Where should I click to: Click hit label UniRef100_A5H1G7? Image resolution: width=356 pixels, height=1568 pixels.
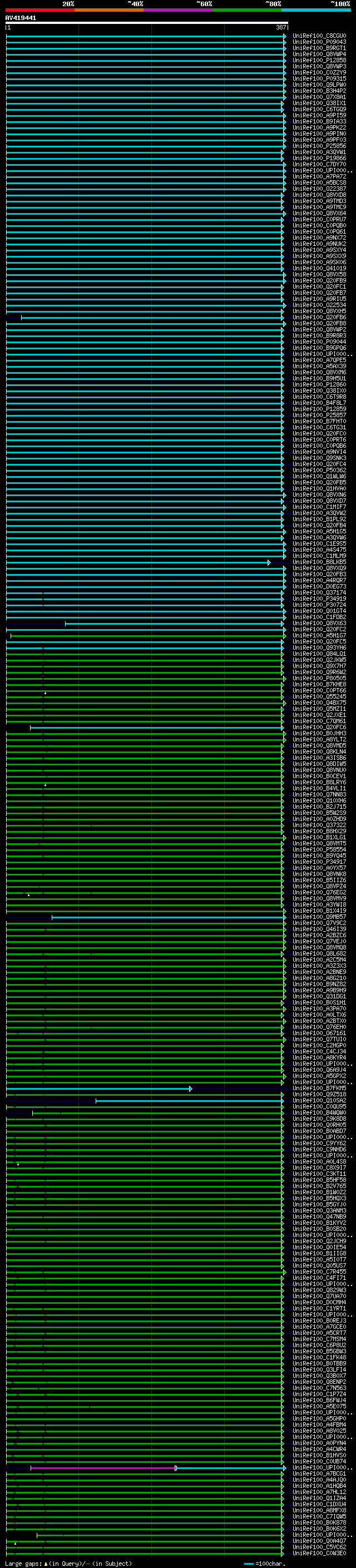319,635
